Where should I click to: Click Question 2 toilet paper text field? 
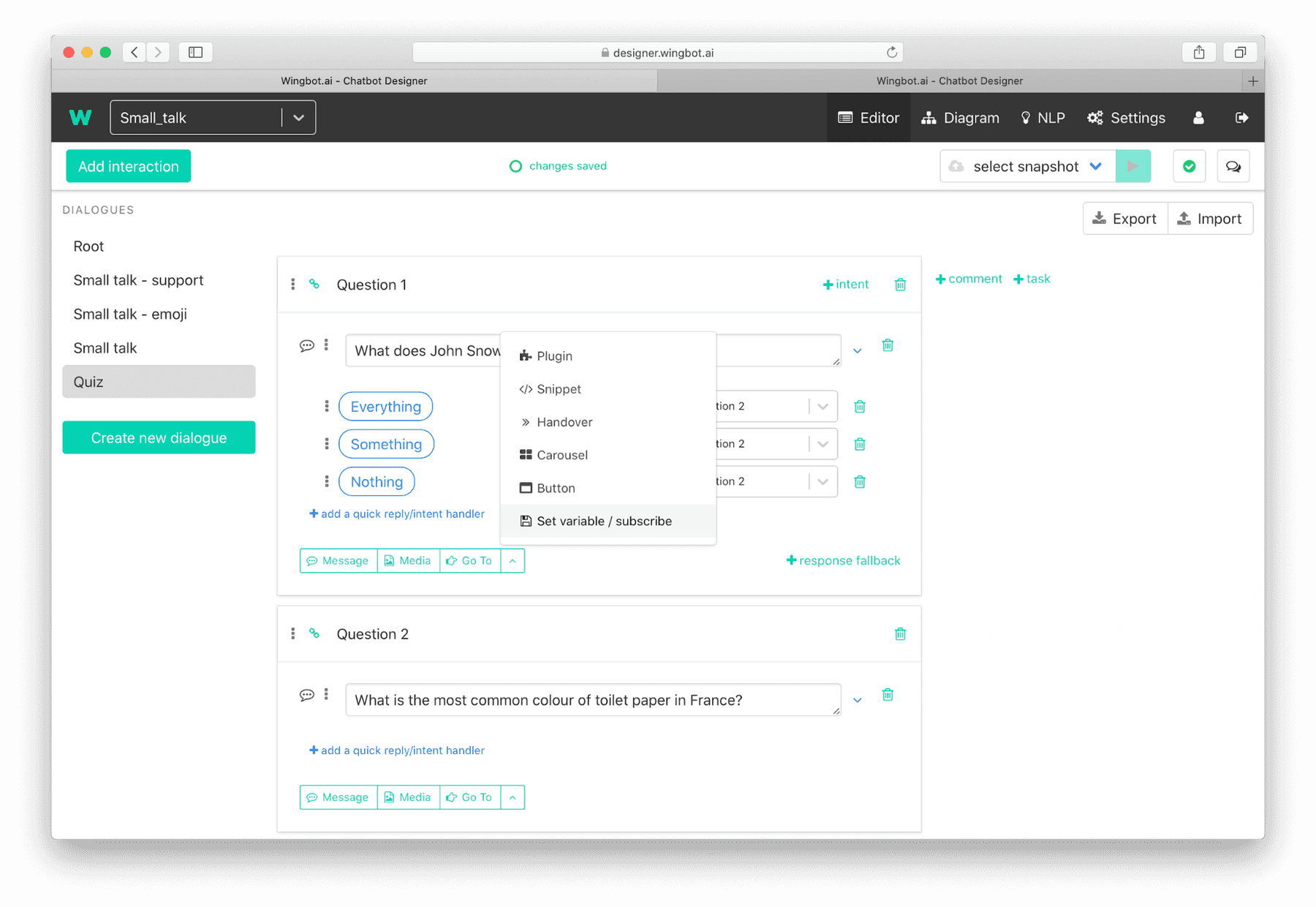(592, 700)
